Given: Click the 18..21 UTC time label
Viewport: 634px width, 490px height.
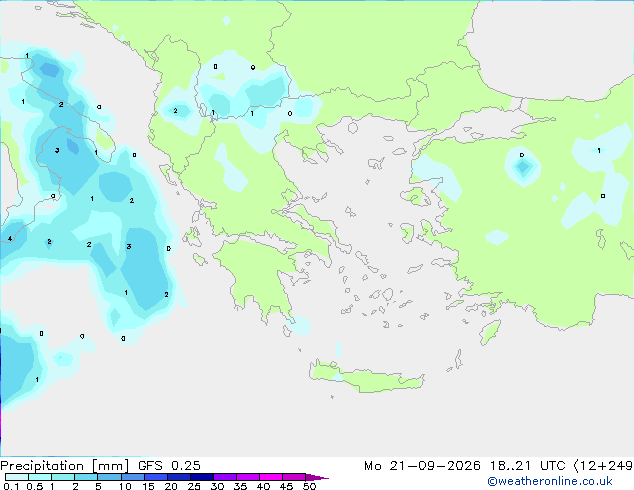Looking at the screenshot, I should [527, 466].
